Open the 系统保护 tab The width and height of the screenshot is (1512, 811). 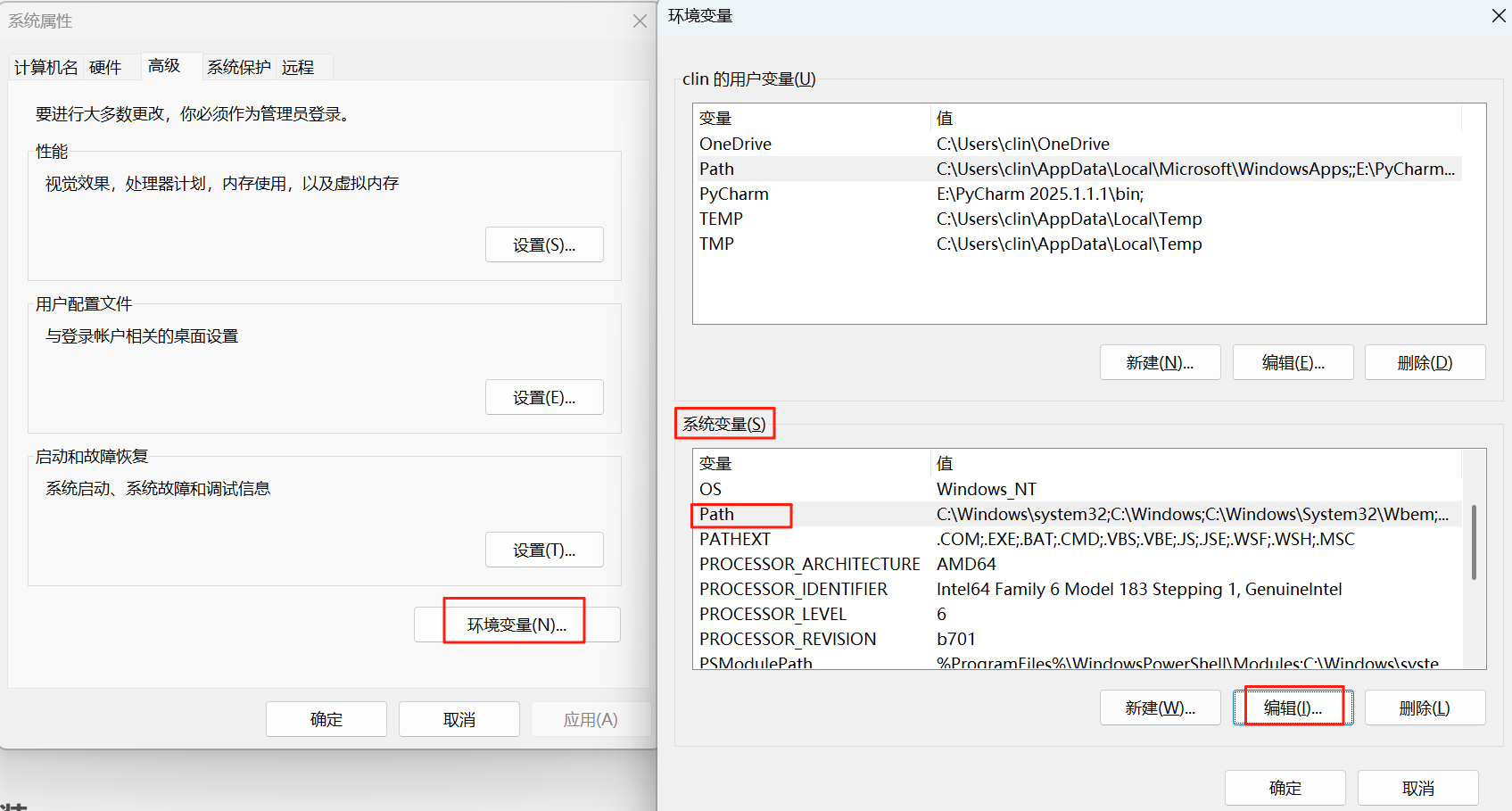pos(239,67)
